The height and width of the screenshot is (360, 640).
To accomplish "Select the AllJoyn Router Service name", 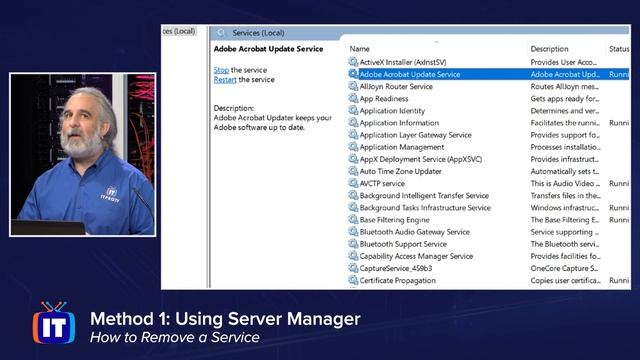I will 396,87.
